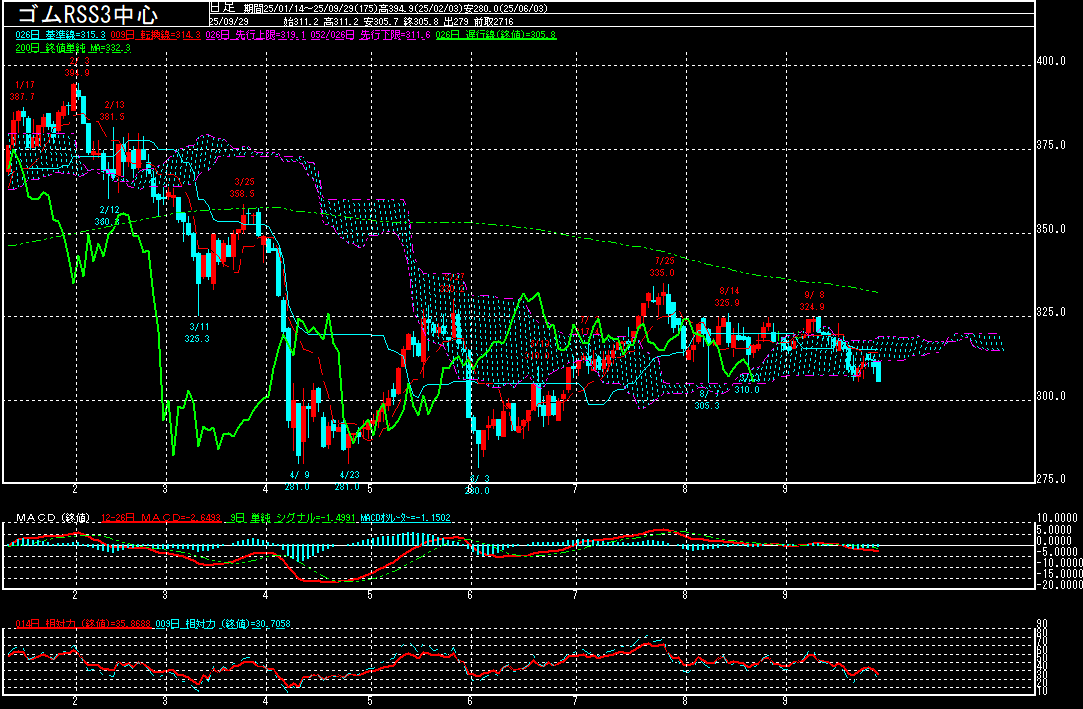Click the 3/11 low marker at 325.3

coord(198,332)
